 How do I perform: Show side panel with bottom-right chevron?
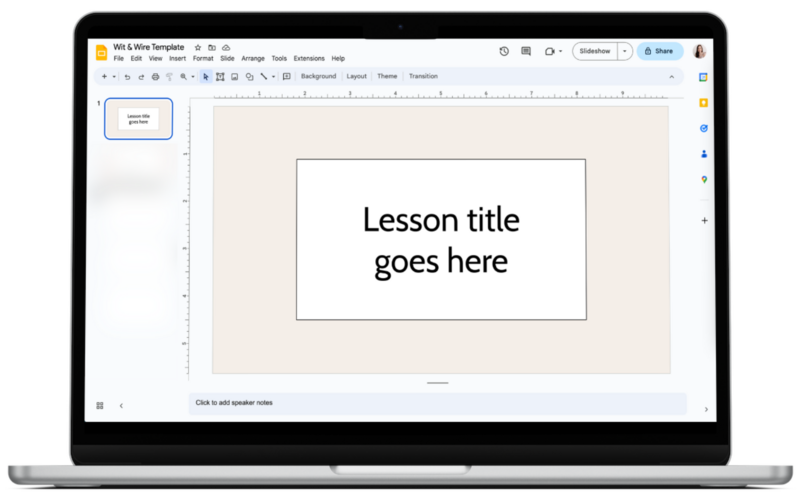click(706, 409)
